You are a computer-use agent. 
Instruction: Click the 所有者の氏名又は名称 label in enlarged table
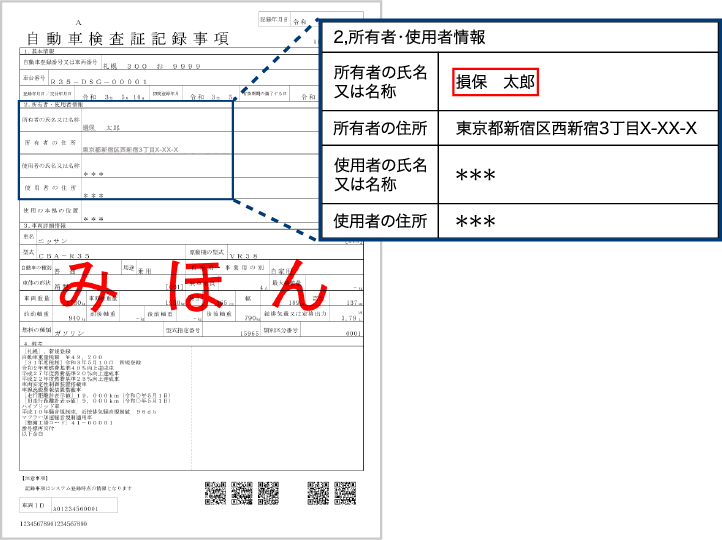coord(381,82)
